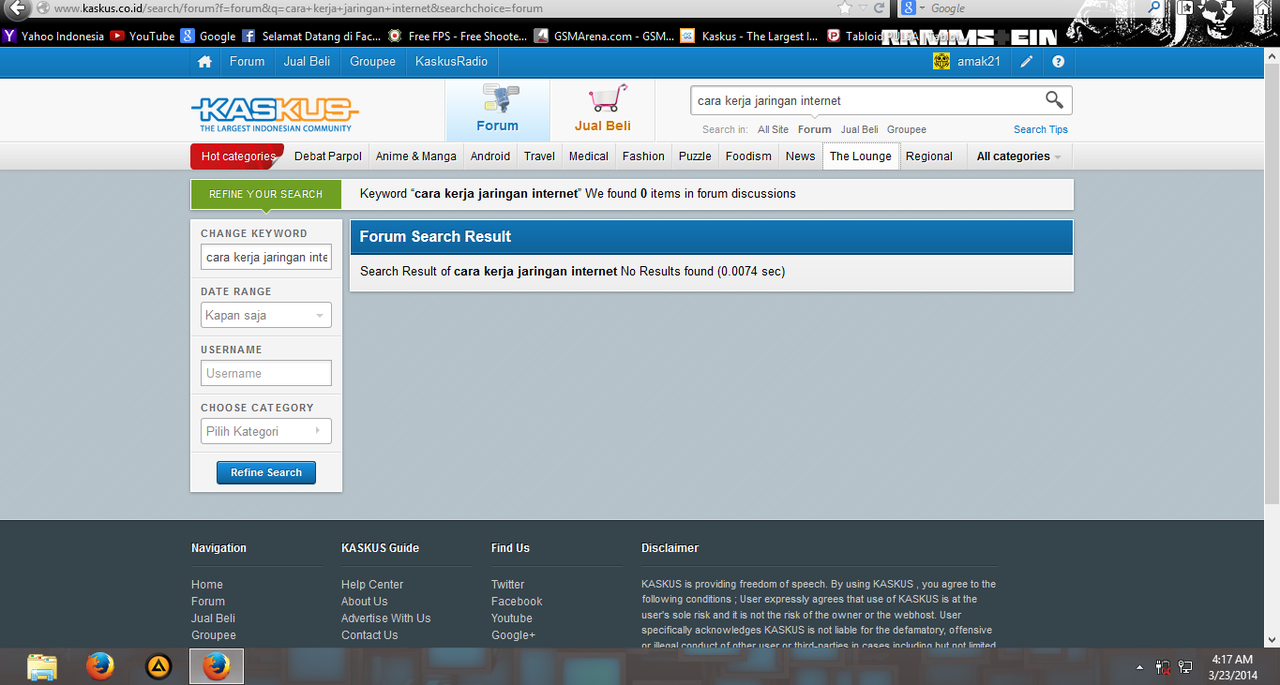
Task: Open the AIMP taskbar icon
Action: 157,666
